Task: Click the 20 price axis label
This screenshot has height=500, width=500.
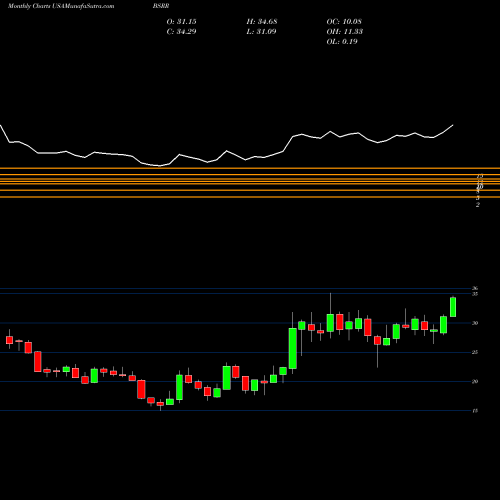Action: (475, 382)
